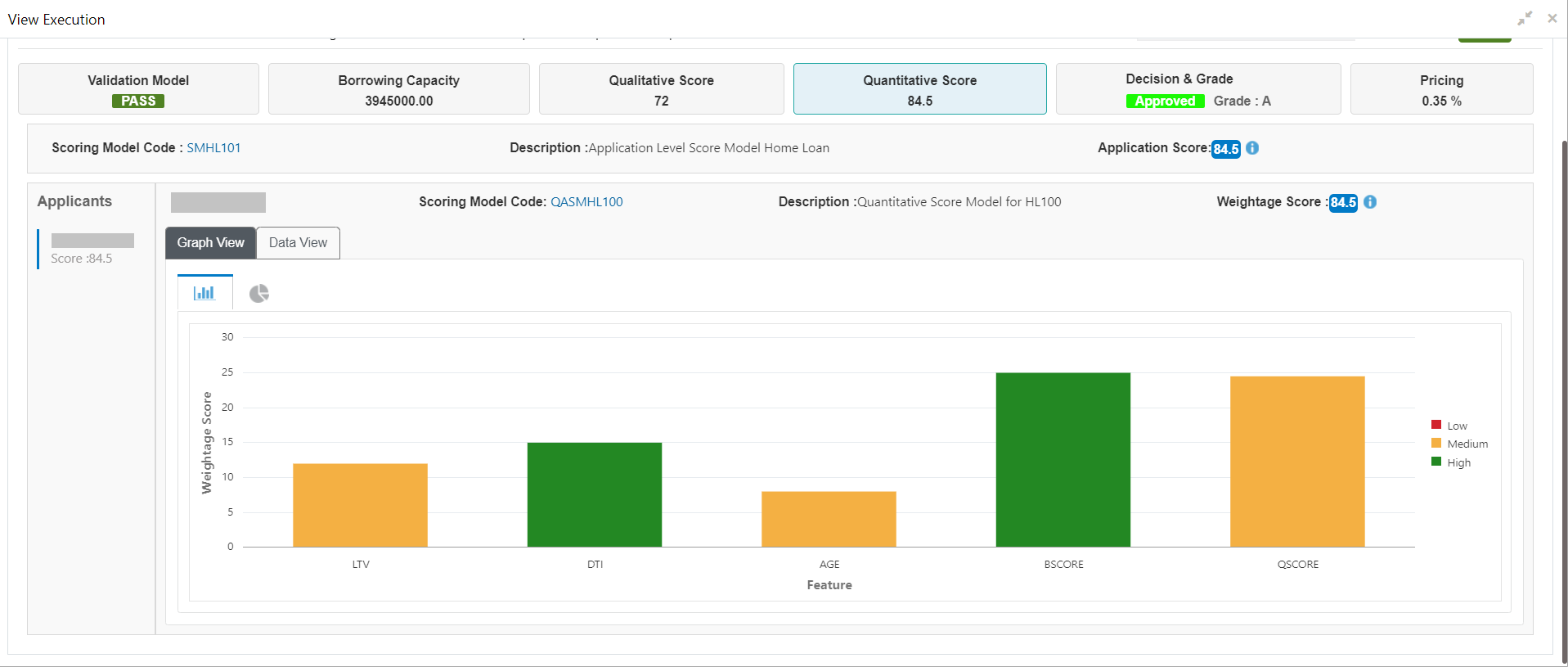This screenshot has width=1568, height=667.
Task: Collapse the View Execution dialog
Action: [x=1525, y=18]
